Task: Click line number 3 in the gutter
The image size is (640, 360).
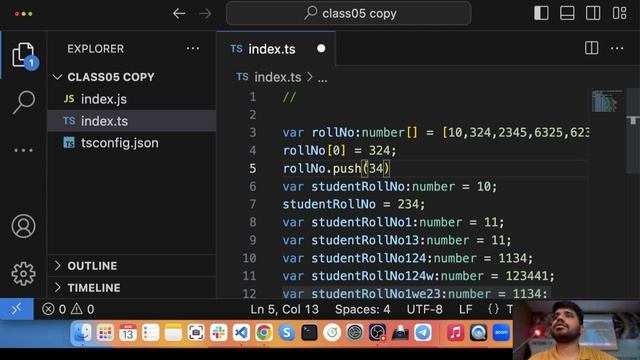Action: click(253, 132)
